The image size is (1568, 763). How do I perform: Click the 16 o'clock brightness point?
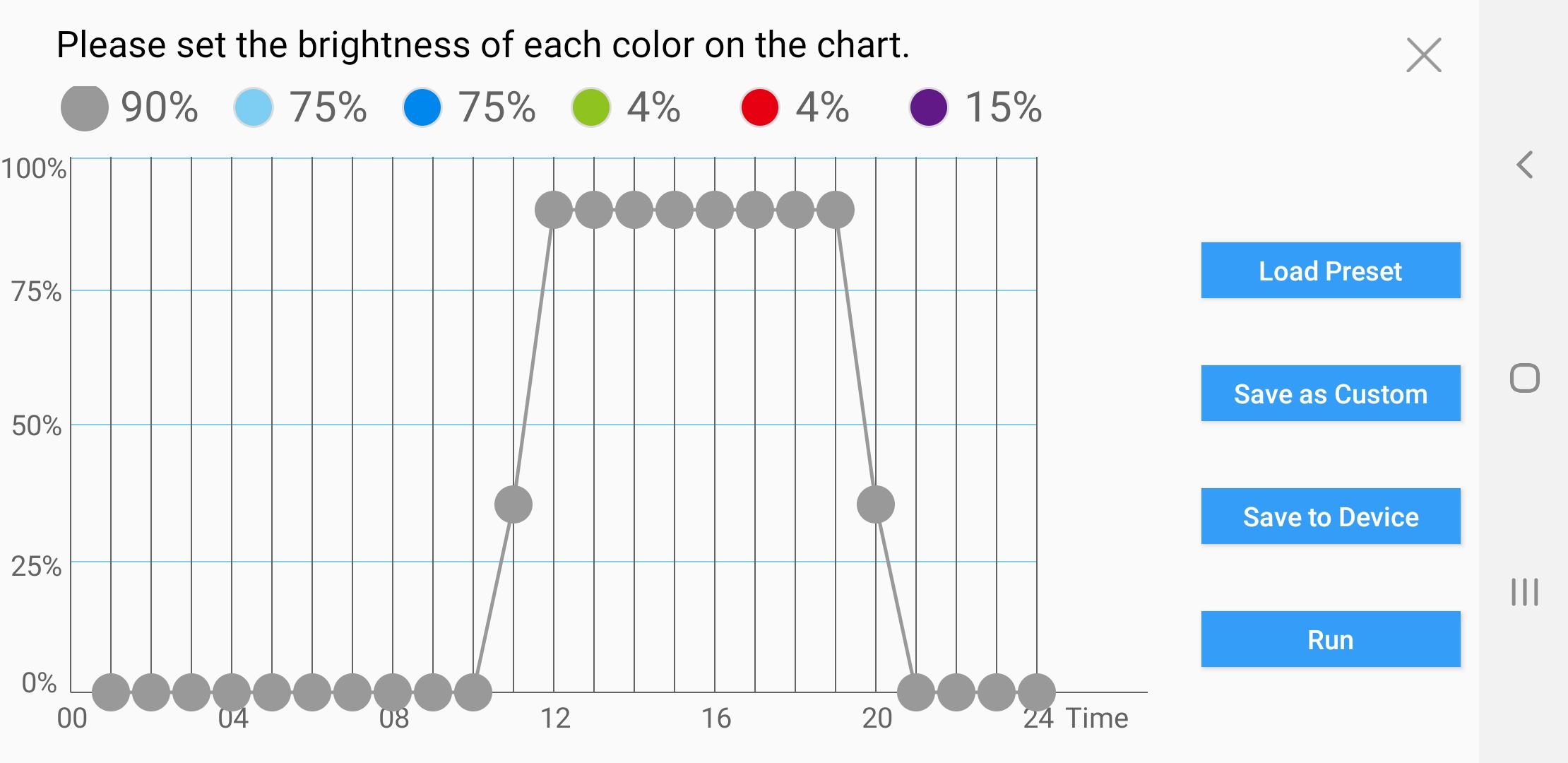point(715,210)
